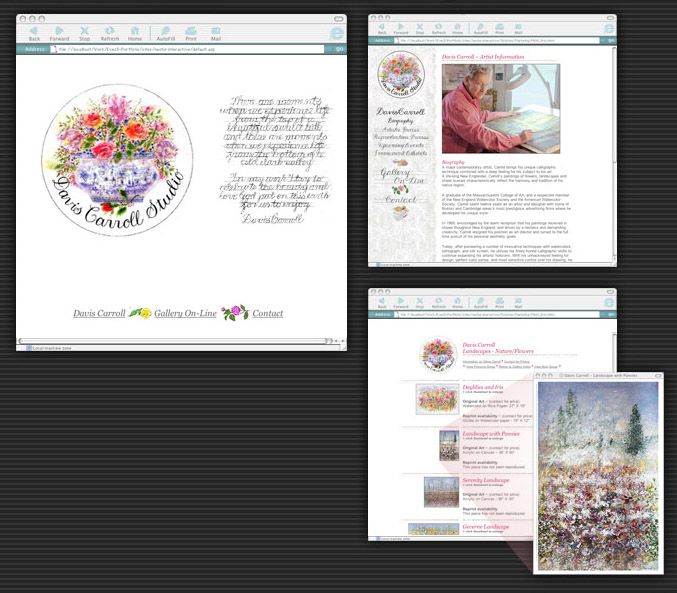The width and height of the screenshot is (677, 593).
Task: Open the Contact link at the home page bottom
Action: click(x=268, y=313)
